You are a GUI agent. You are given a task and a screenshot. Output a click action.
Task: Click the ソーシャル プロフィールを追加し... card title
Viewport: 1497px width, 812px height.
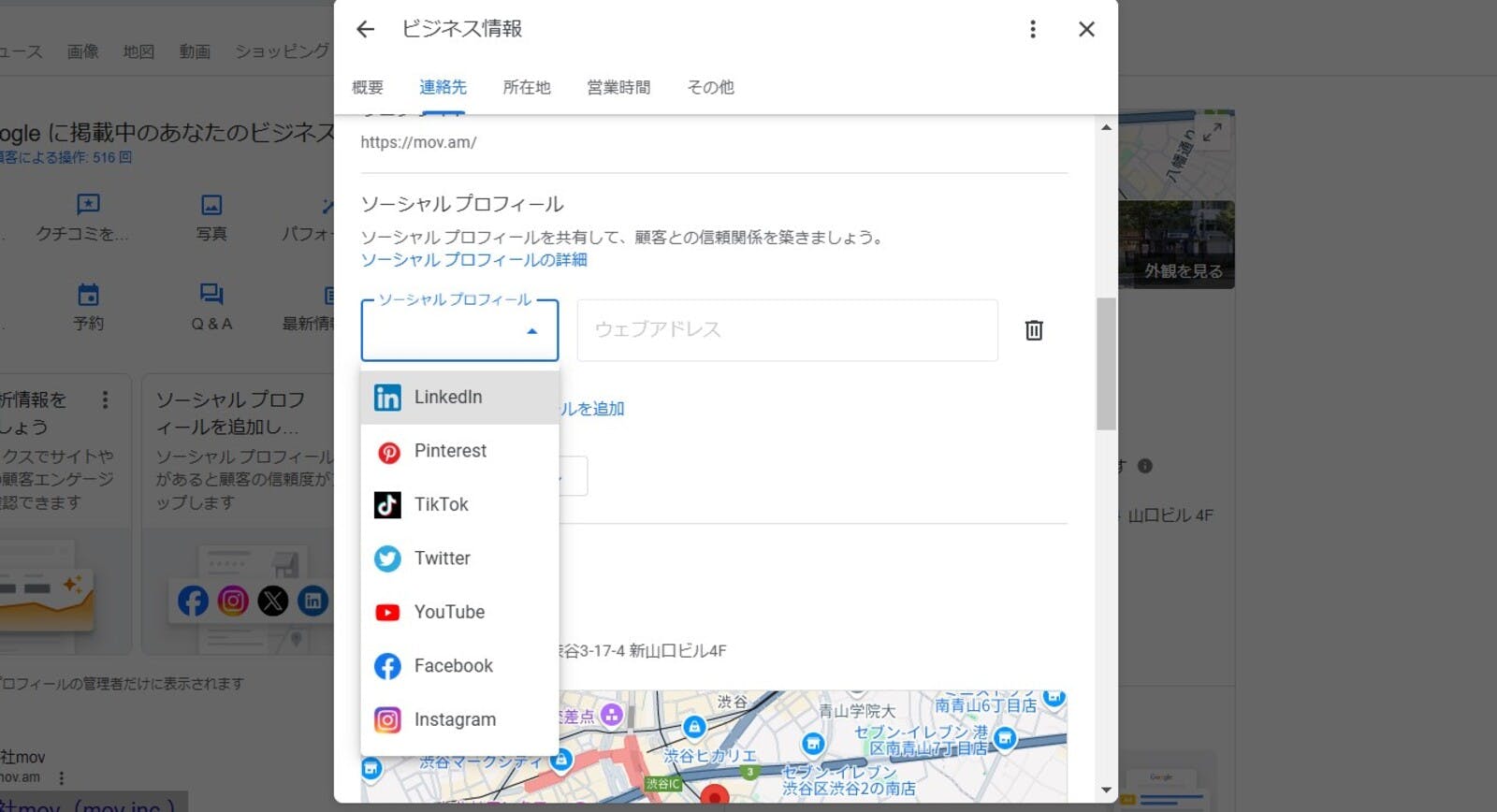click(230, 413)
